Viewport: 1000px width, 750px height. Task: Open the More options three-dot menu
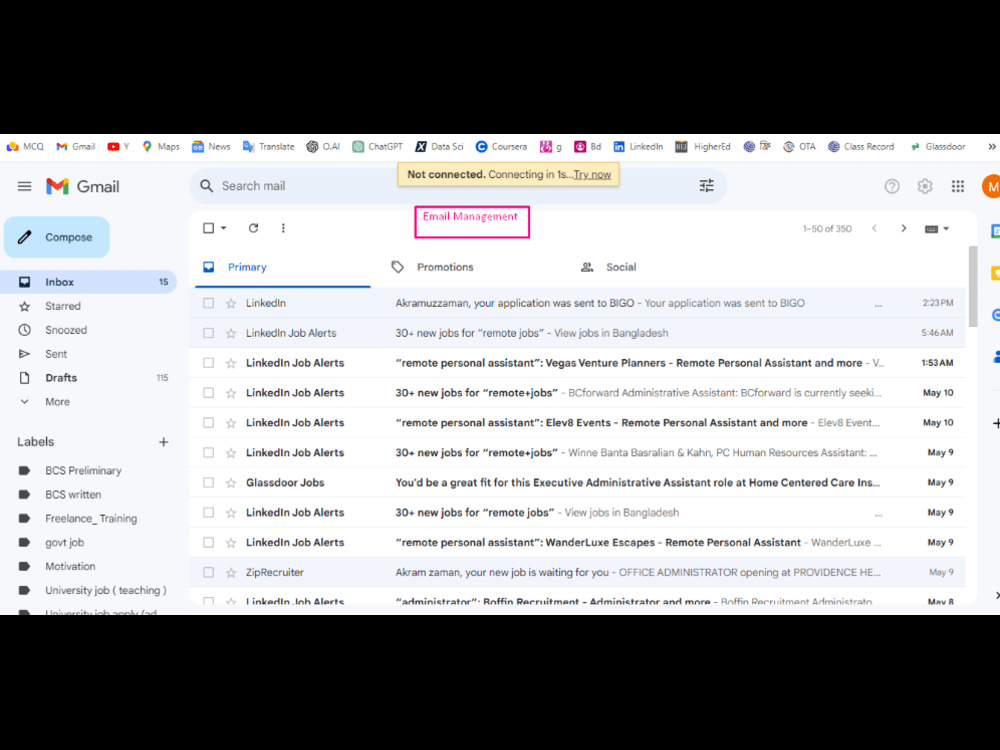coord(283,228)
